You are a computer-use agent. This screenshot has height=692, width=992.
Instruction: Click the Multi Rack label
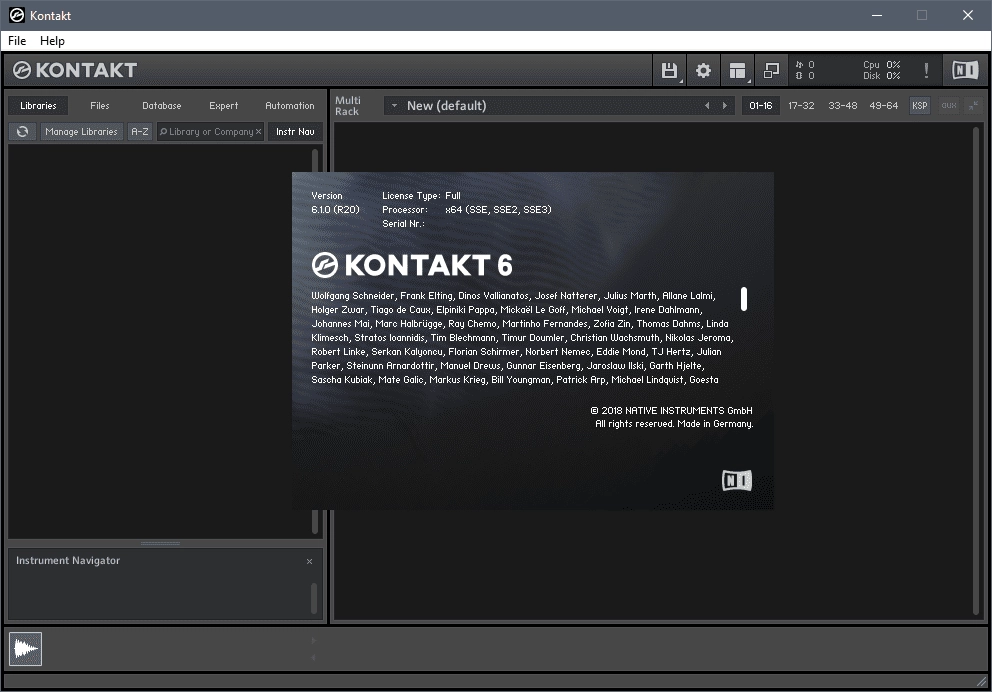click(x=347, y=106)
